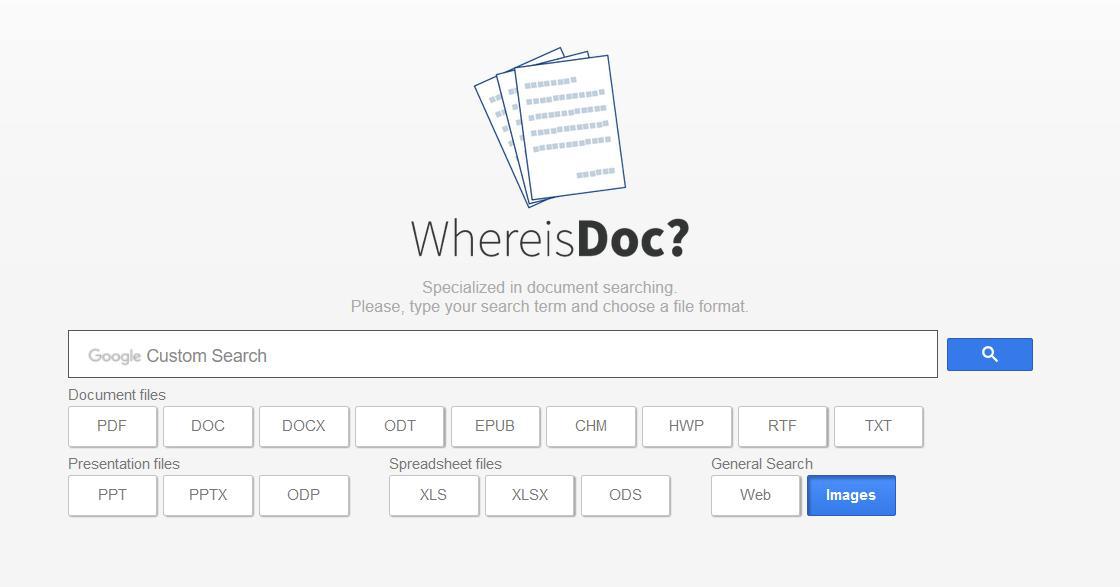
Task: Click the 'Spreadsheet files' label
Action: click(x=446, y=464)
